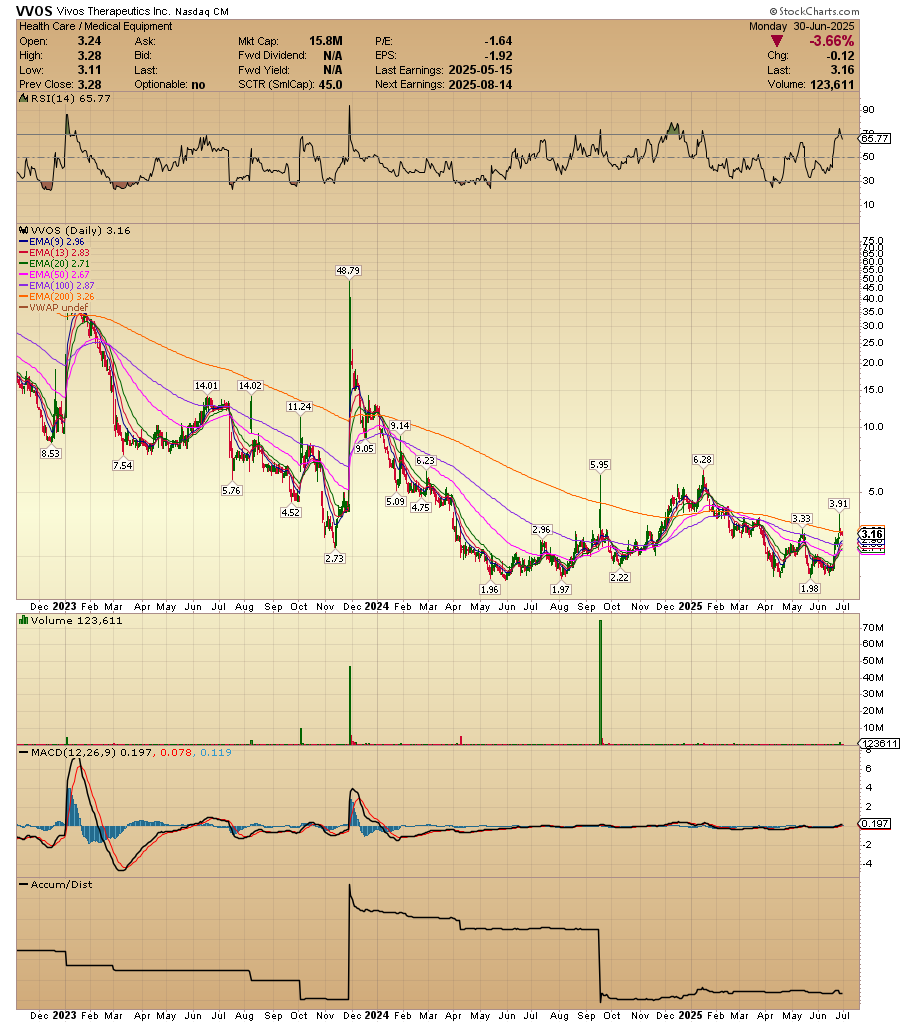Click the StockCharts.com attribution text

point(815,11)
